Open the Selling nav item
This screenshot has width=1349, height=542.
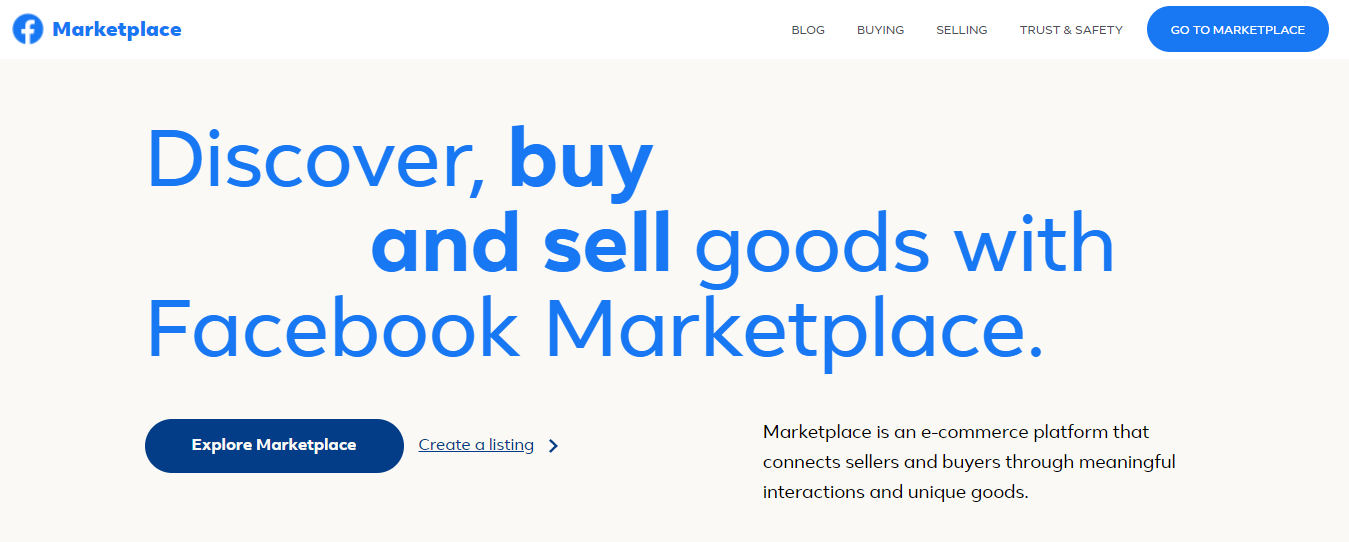[961, 30]
